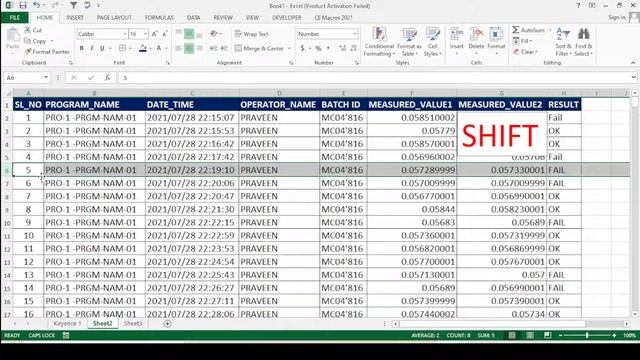Switch to the DEVELOPER tab
Screen dimensions: 640x360
coord(287,18)
